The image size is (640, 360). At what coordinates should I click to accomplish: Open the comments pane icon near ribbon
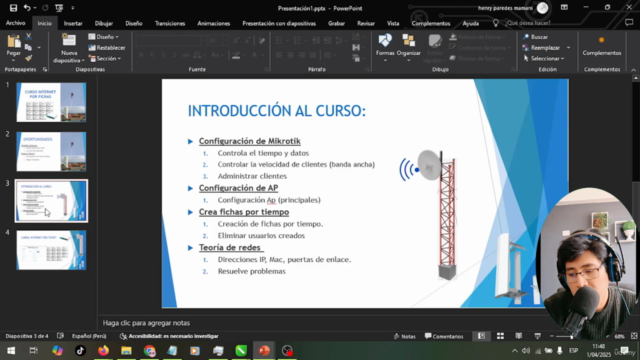point(629,23)
